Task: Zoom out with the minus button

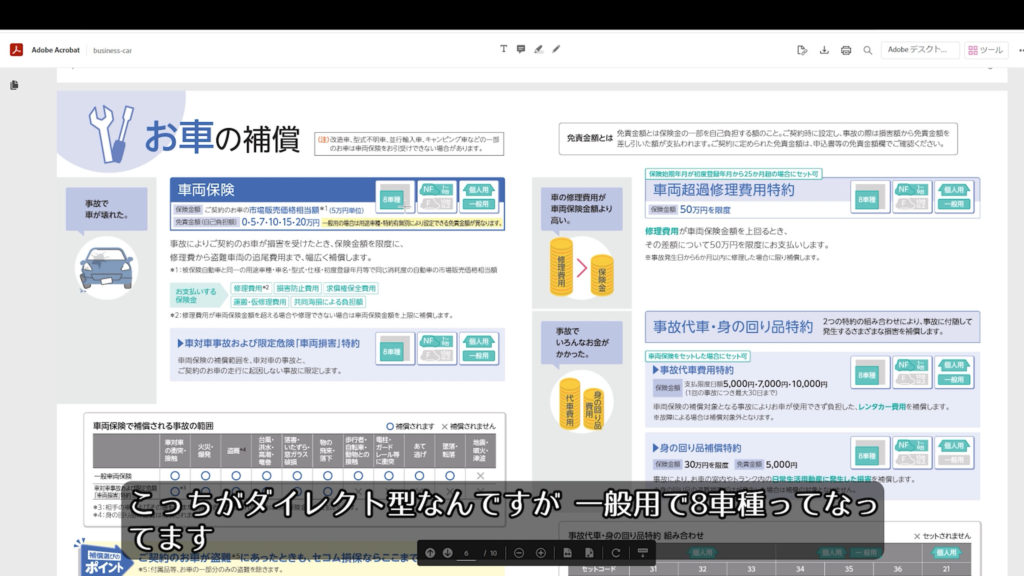Action: (519, 553)
